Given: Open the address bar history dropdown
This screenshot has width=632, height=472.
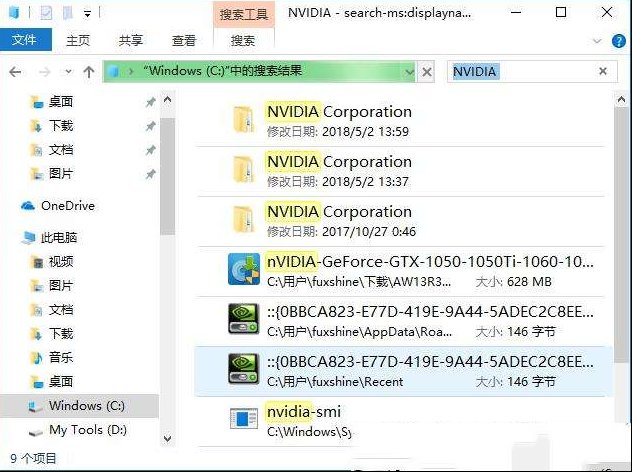Looking at the screenshot, I should click(409, 73).
